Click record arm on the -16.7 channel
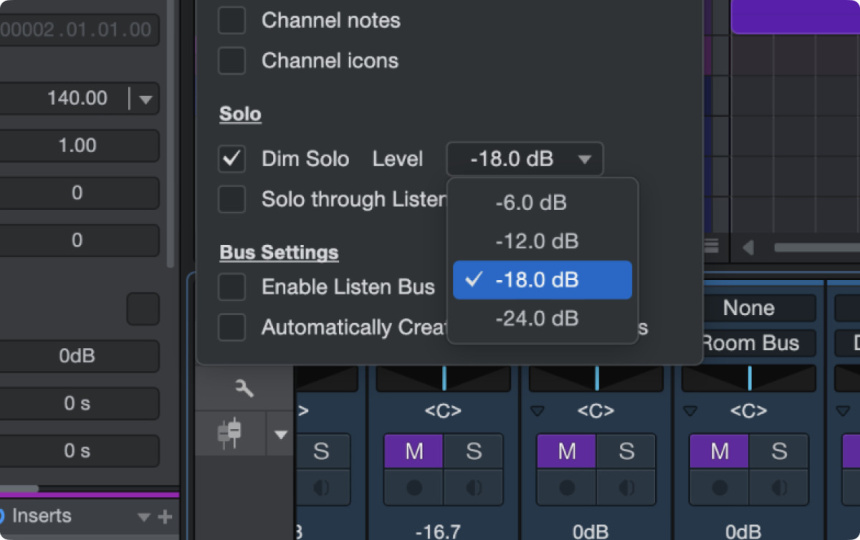860x540 pixels. tap(414, 487)
